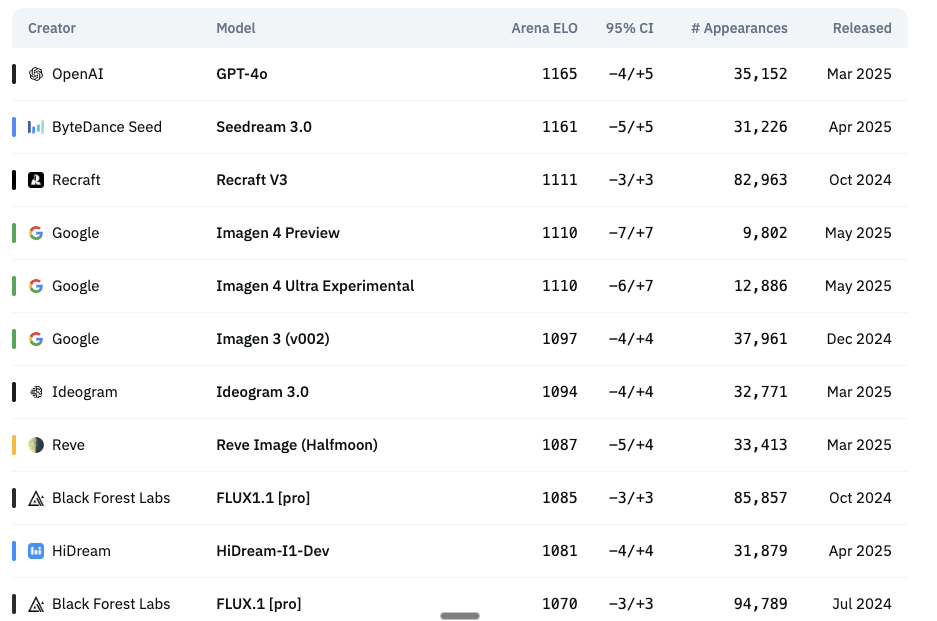Screen dimensions: 937x621
Task: Sort table by Arena ELO column header
Action: 544,28
